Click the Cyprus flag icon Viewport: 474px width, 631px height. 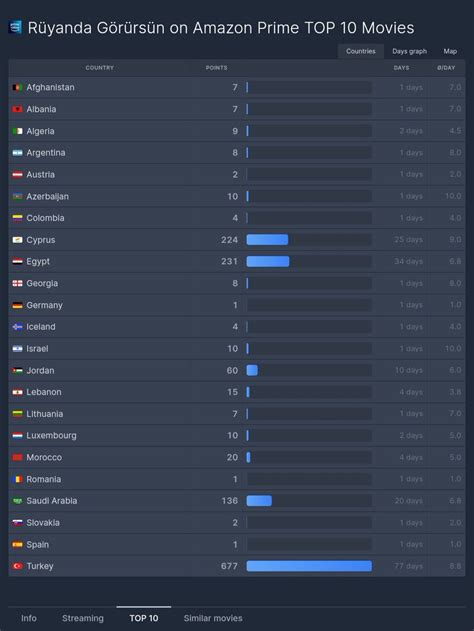tap(17, 240)
